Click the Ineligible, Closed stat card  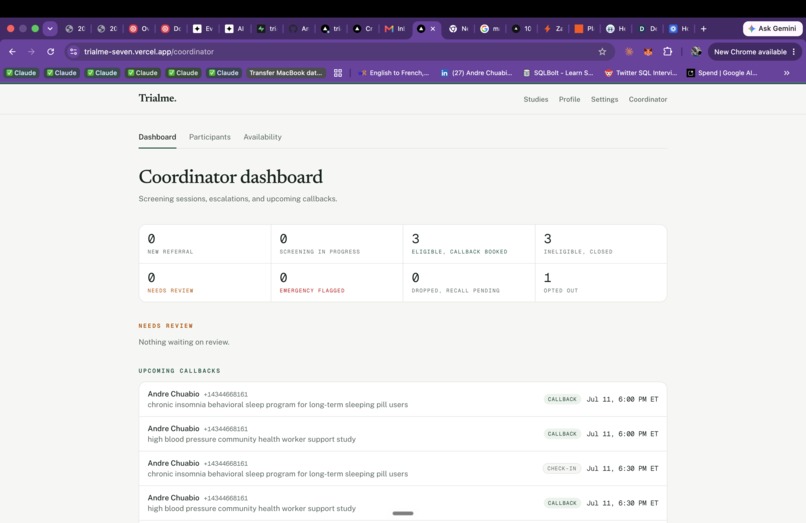click(x=601, y=244)
